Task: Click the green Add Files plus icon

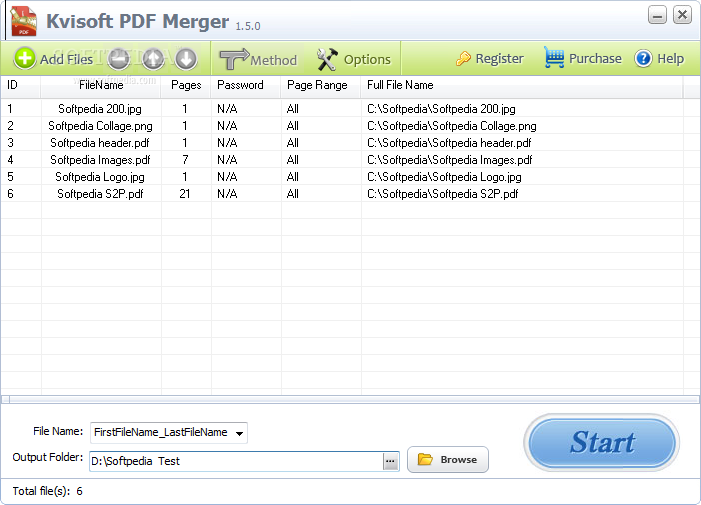Action: click(x=24, y=59)
